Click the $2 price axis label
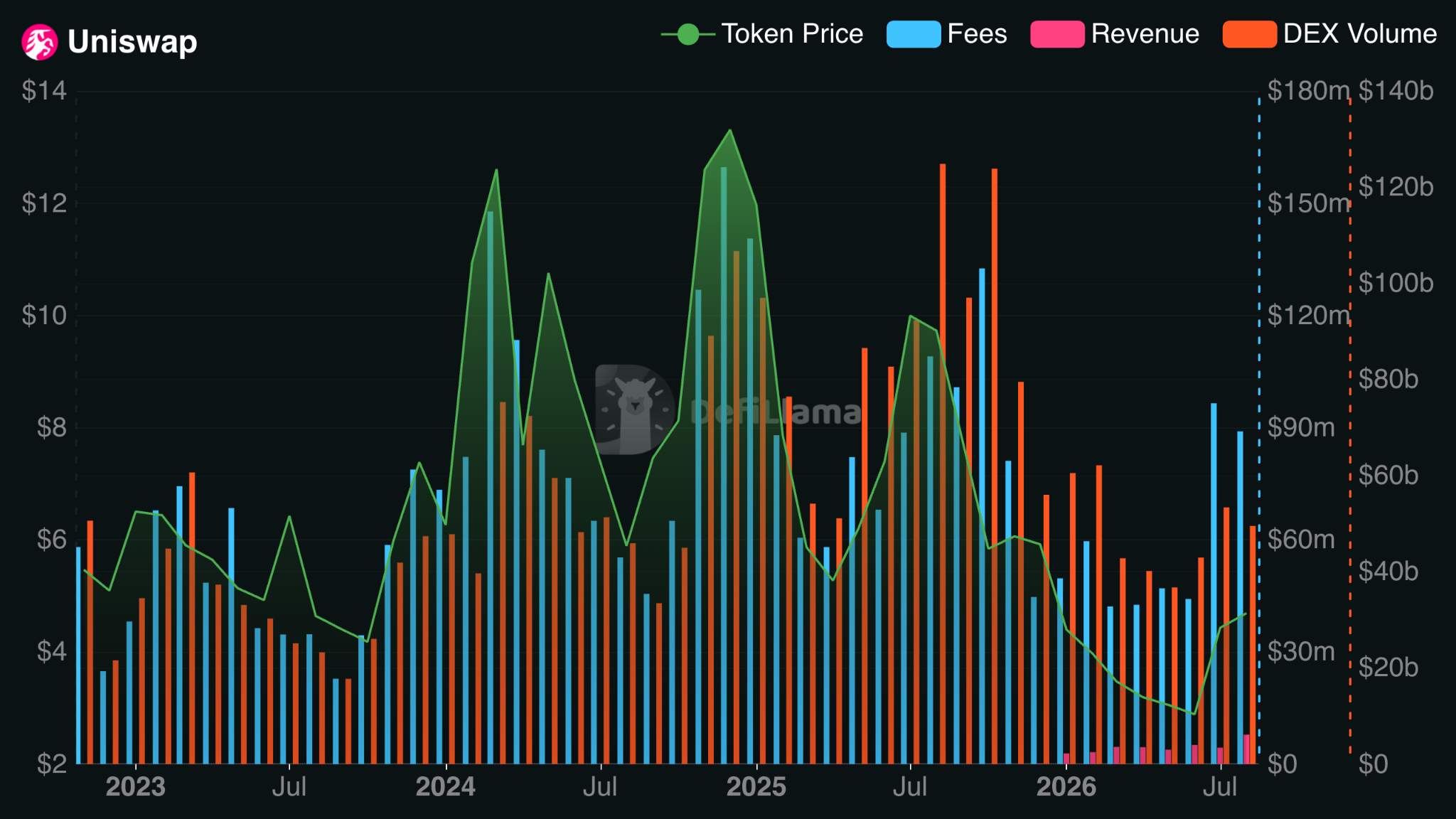Viewport: 1456px width, 819px height. 52,764
